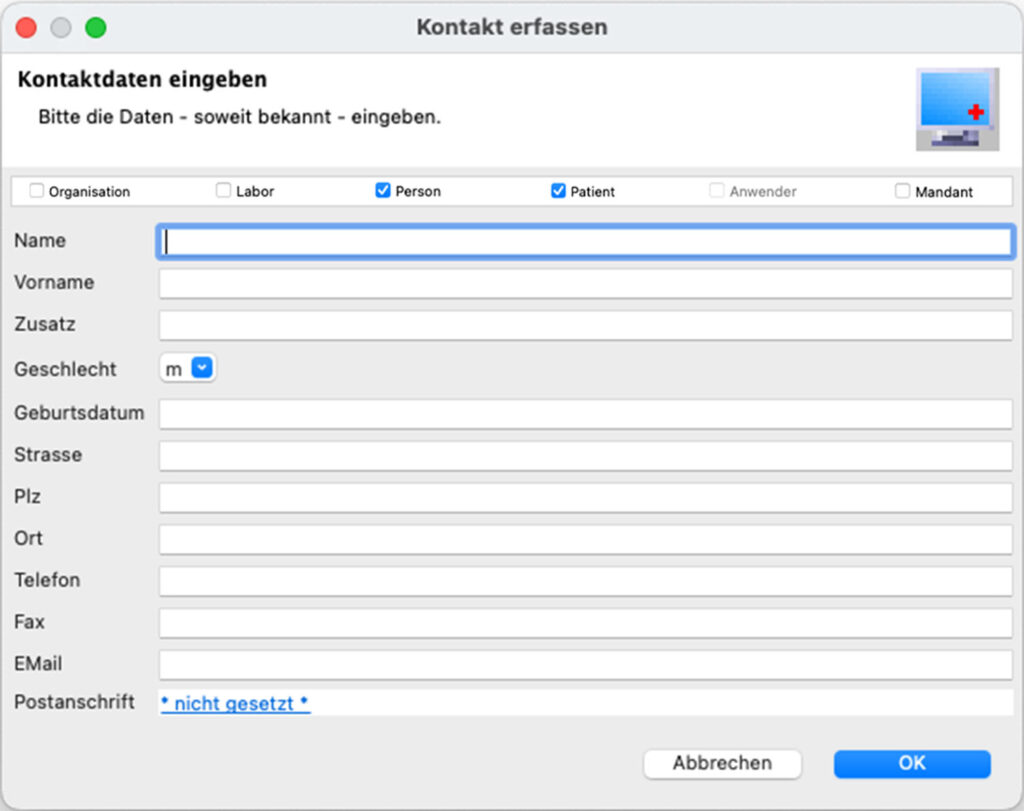This screenshot has height=811, width=1024.
Task: Click the Telefon input field
Action: point(586,581)
